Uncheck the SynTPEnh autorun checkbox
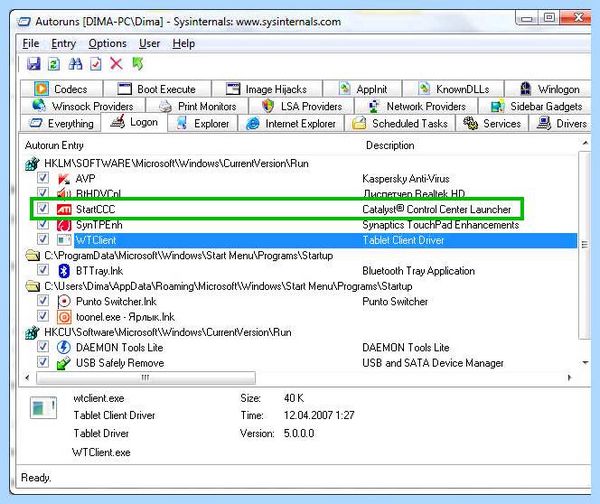Screen dimensions: 600x504 pyautogui.click(x=43, y=224)
